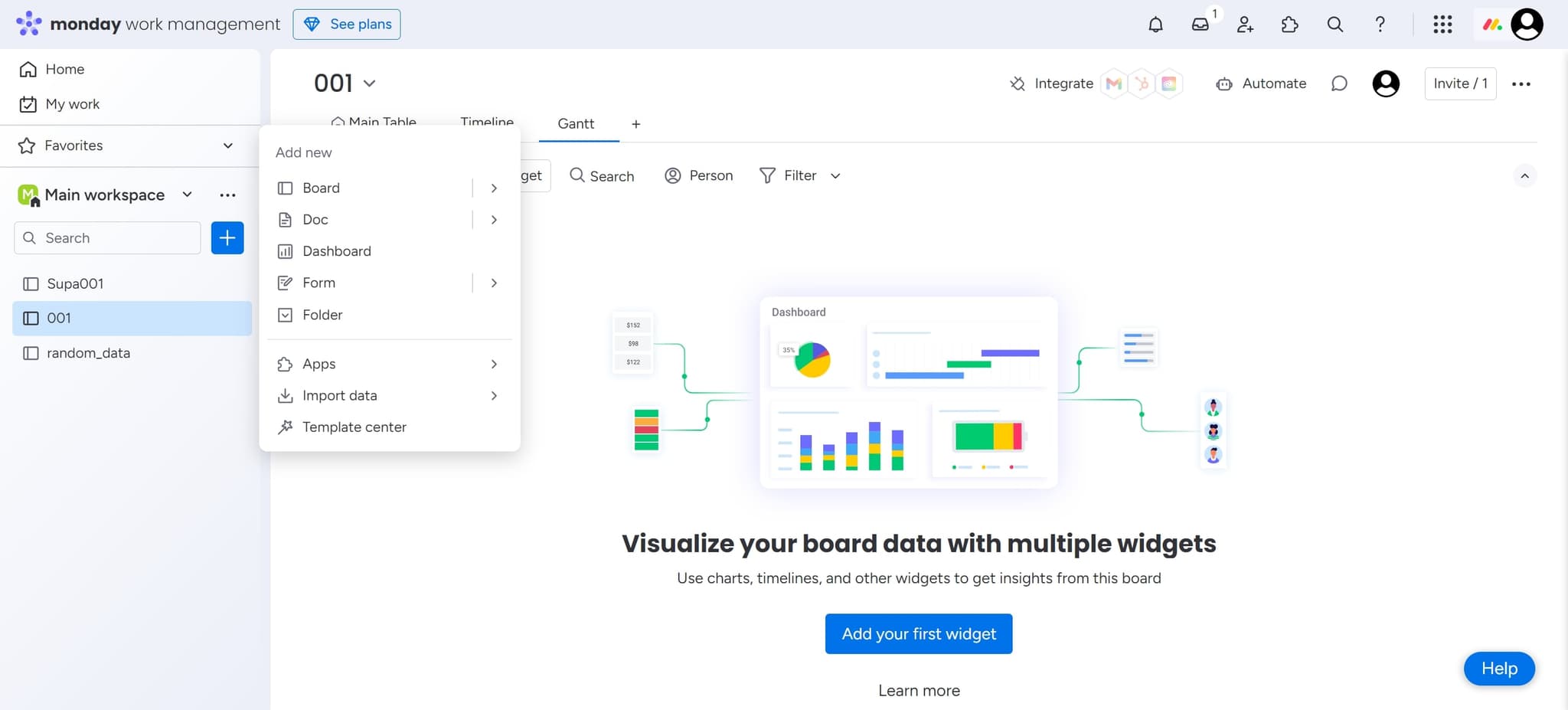Open the 001 board name dropdown
Screen dimensions: 1568x710
[369, 83]
